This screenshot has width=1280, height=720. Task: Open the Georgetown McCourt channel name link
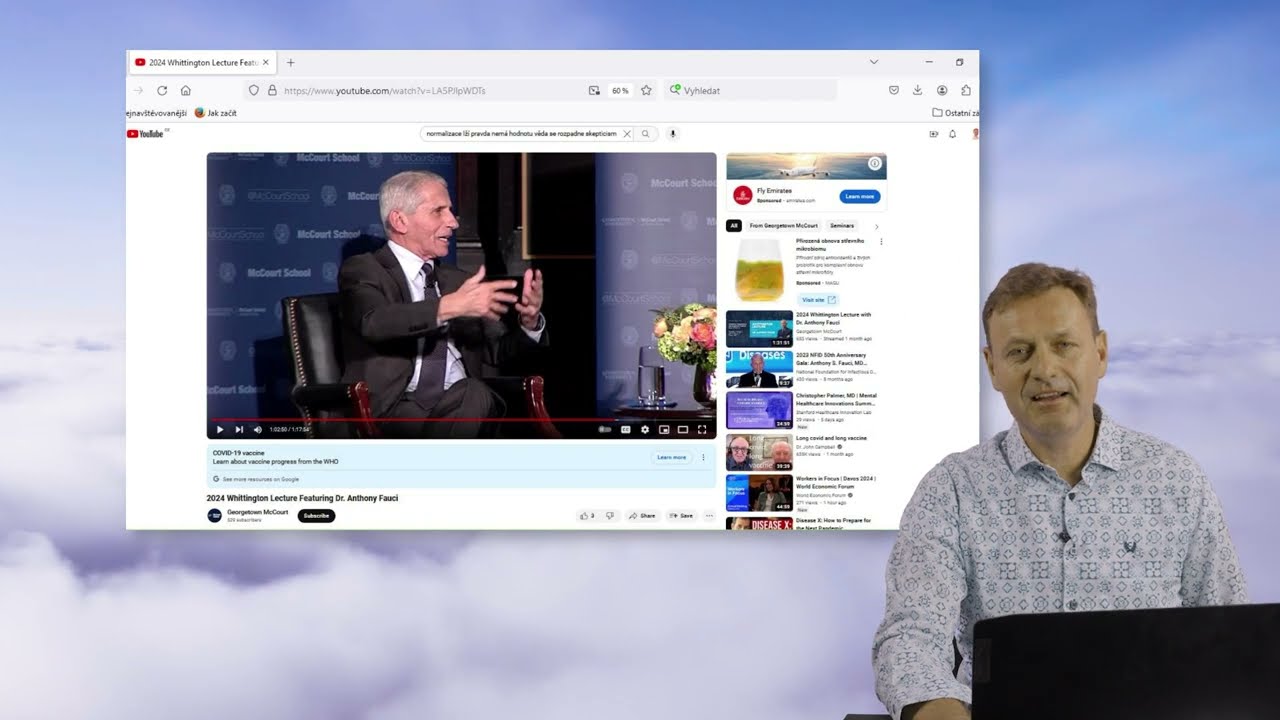[x=258, y=512]
